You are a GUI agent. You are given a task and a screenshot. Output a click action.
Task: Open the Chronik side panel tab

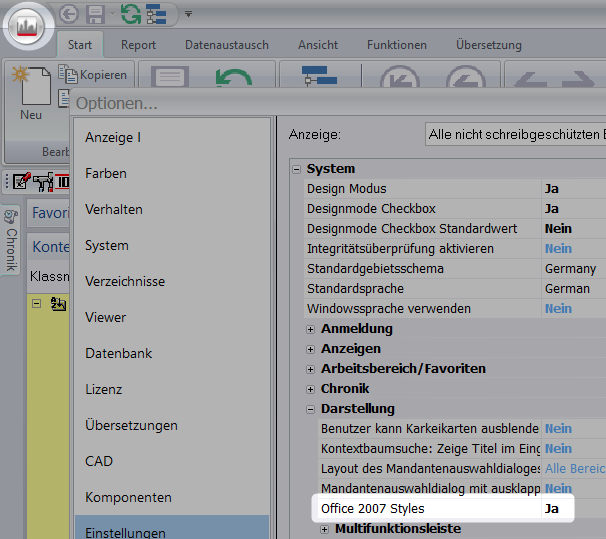11,240
